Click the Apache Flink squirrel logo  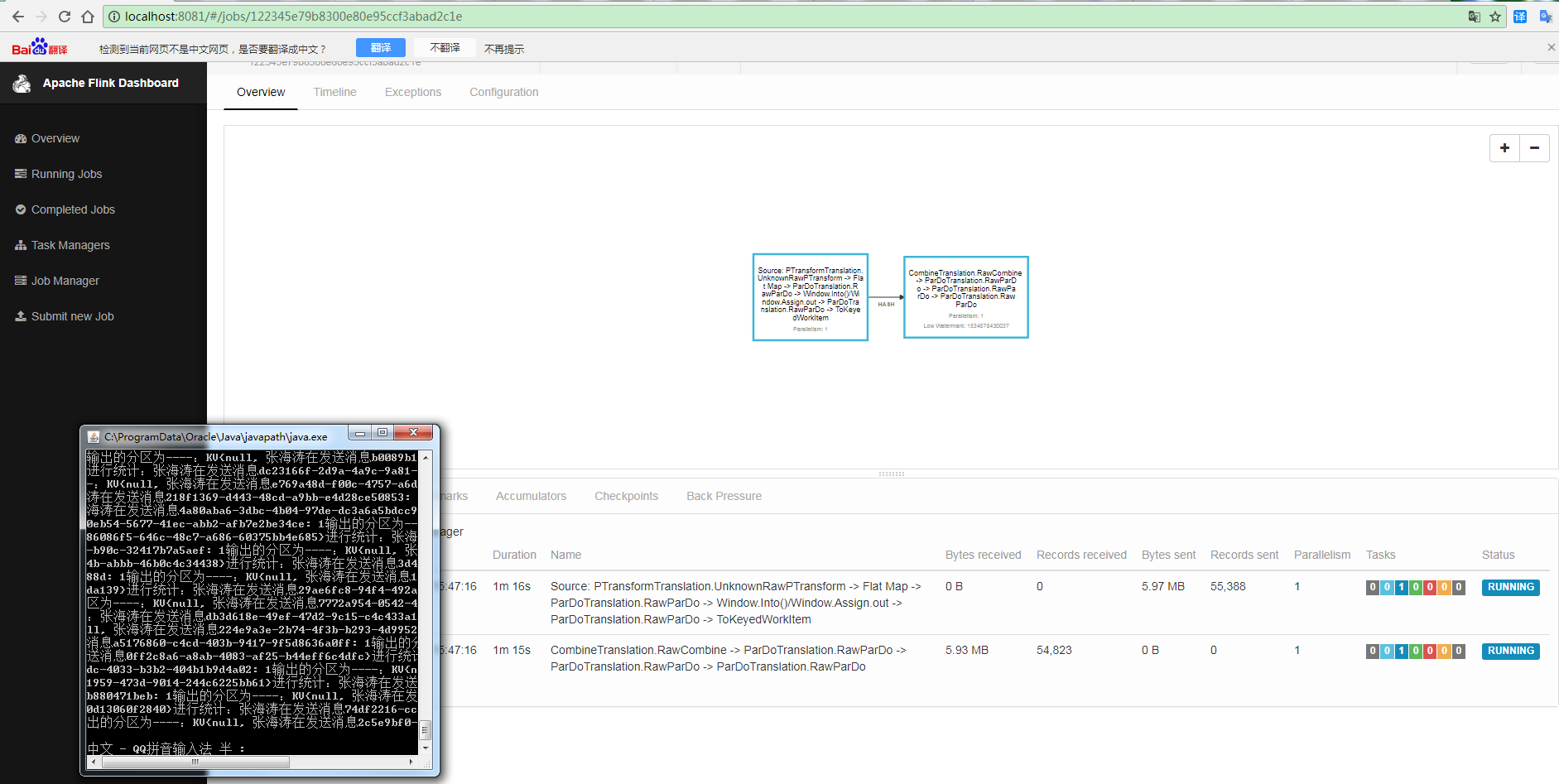(x=22, y=83)
